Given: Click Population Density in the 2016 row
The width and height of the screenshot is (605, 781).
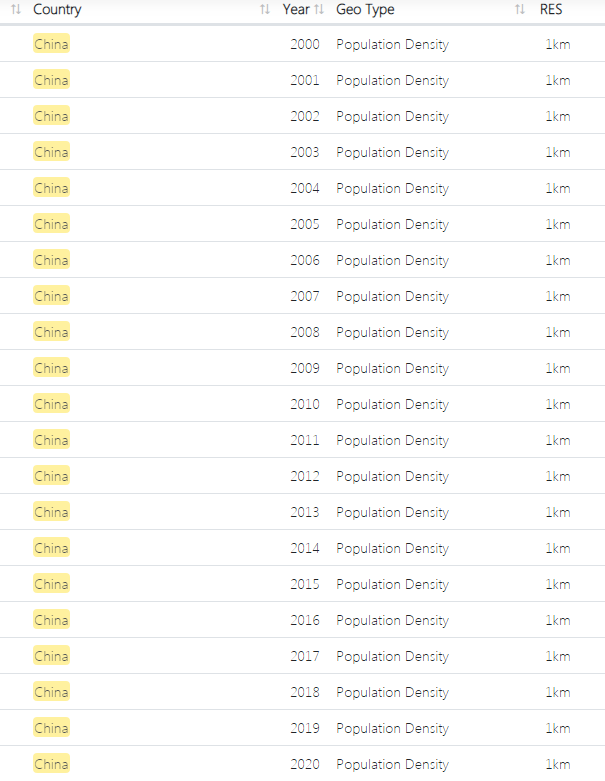Looking at the screenshot, I should click(392, 621).
